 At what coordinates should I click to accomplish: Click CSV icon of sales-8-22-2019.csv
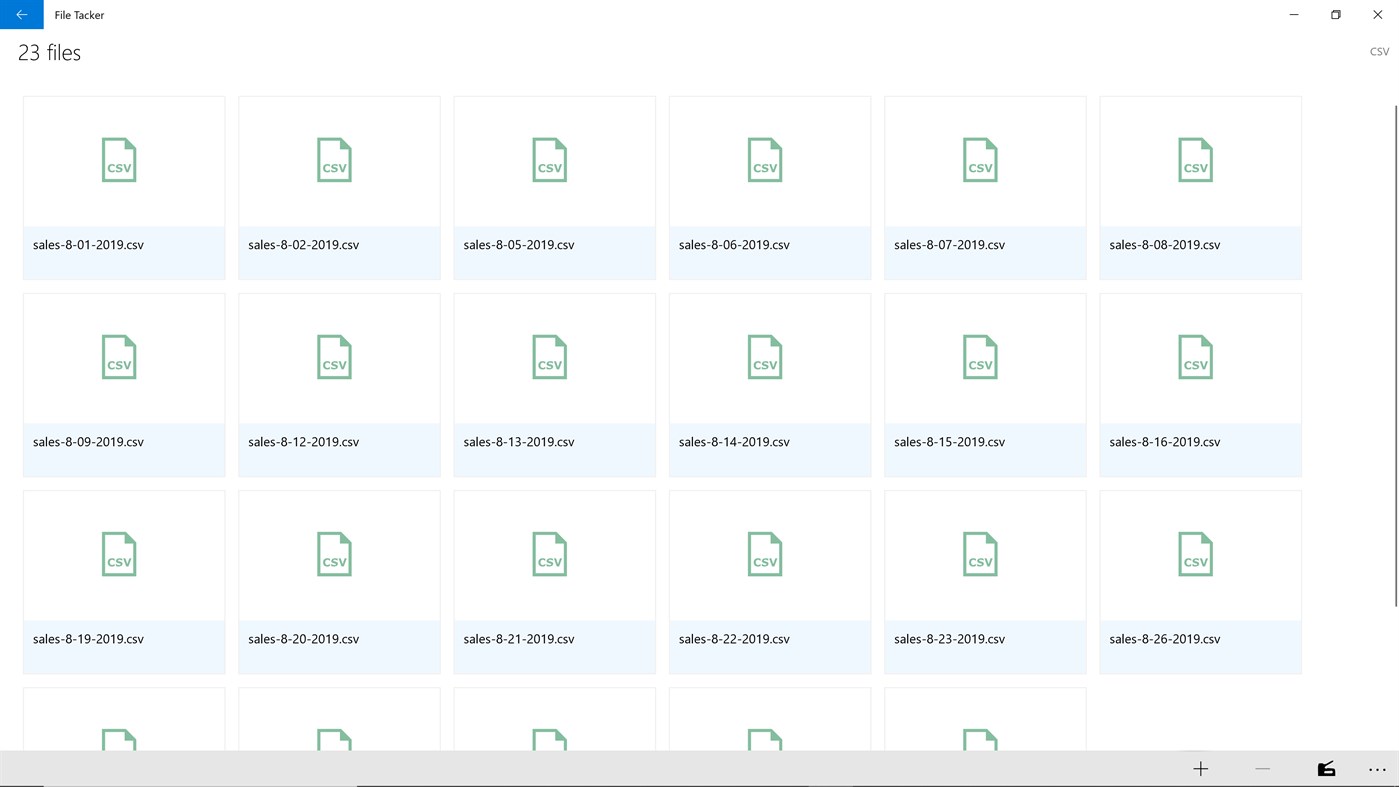click(x=765, y=554)
